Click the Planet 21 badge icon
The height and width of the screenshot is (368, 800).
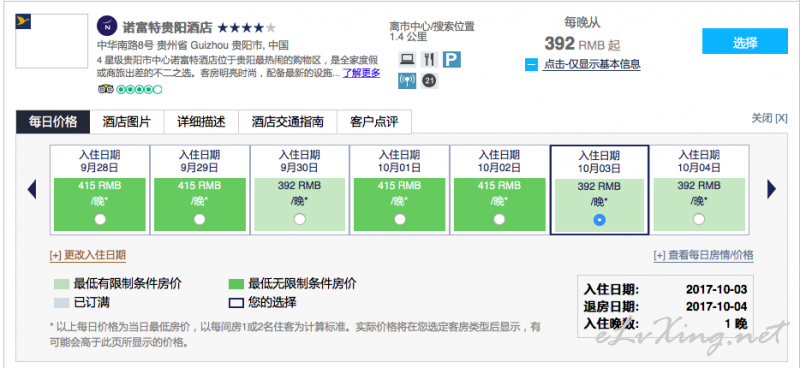430,81
